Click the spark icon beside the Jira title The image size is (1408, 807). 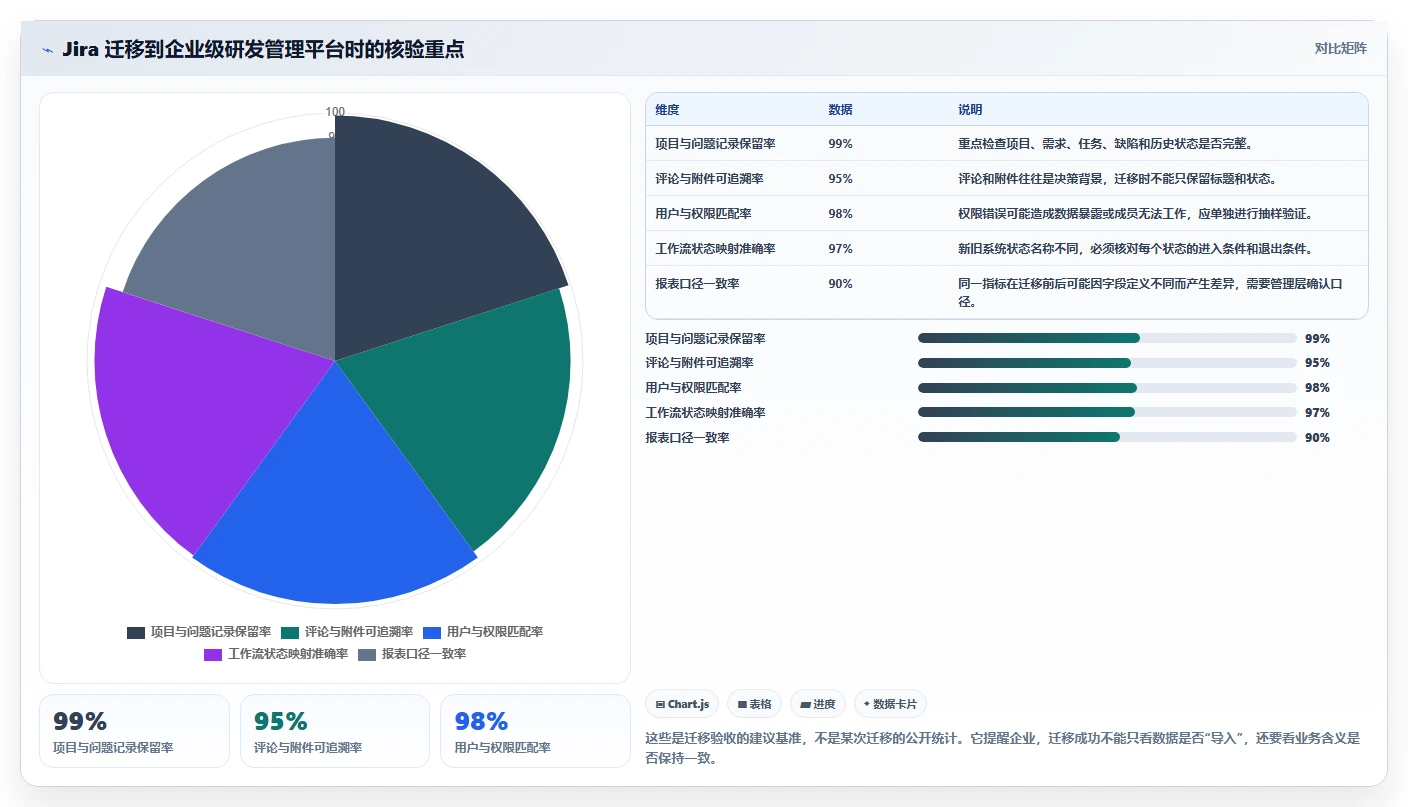[47, 50]
